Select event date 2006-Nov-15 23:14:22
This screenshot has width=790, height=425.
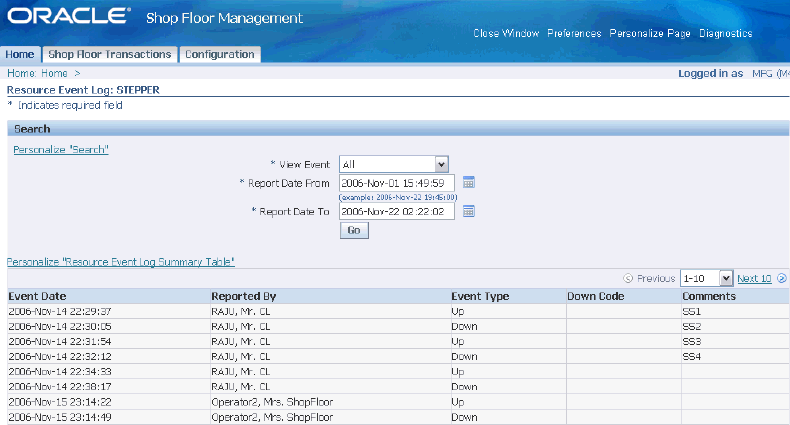pos(60,402)
